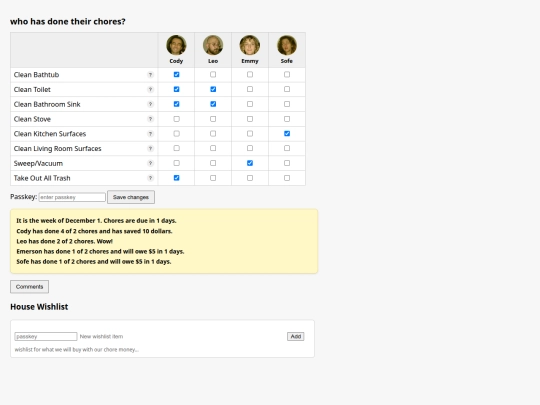Focus the wishlist passkey field

tap(46, 336)
